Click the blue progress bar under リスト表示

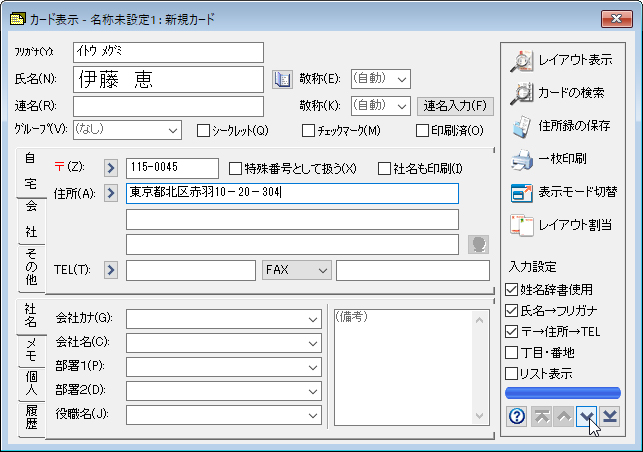[x=563, y=393]
